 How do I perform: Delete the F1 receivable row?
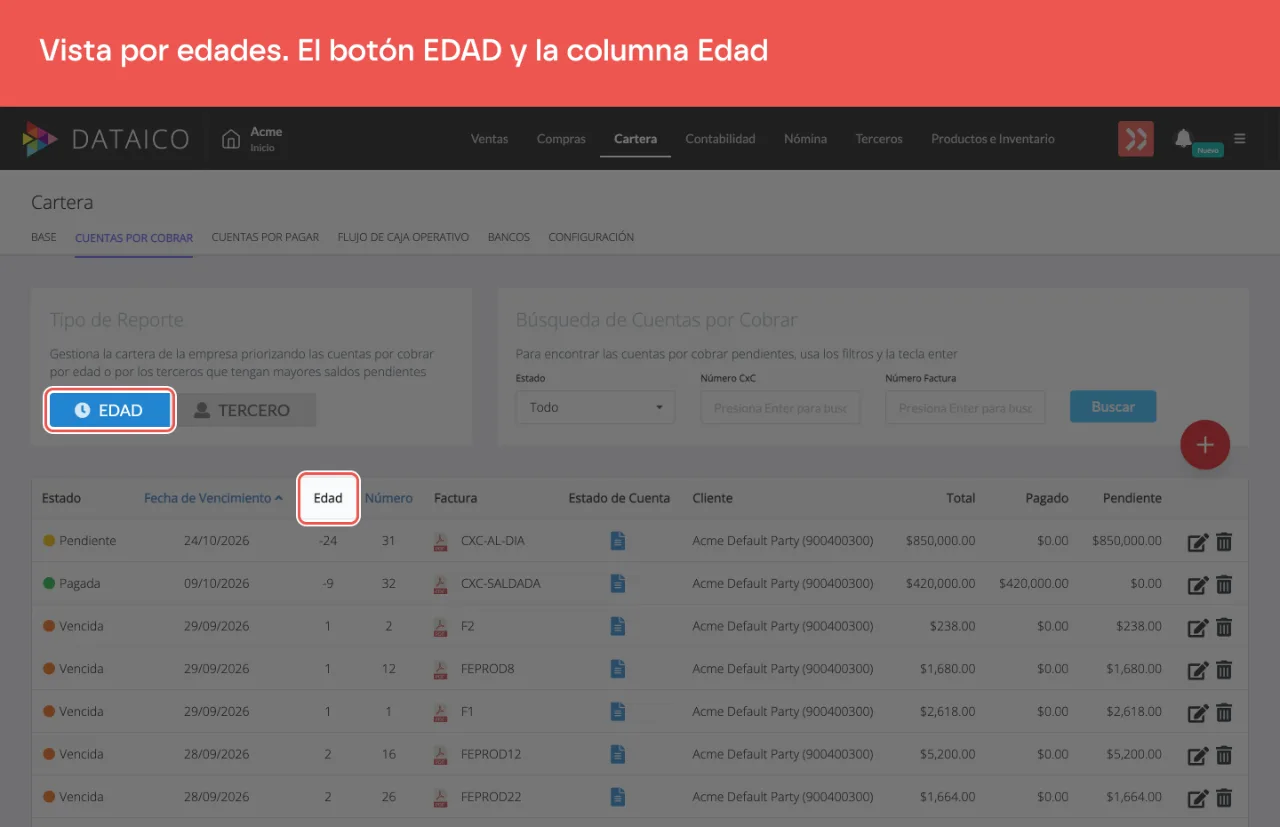coord(1224,713)
